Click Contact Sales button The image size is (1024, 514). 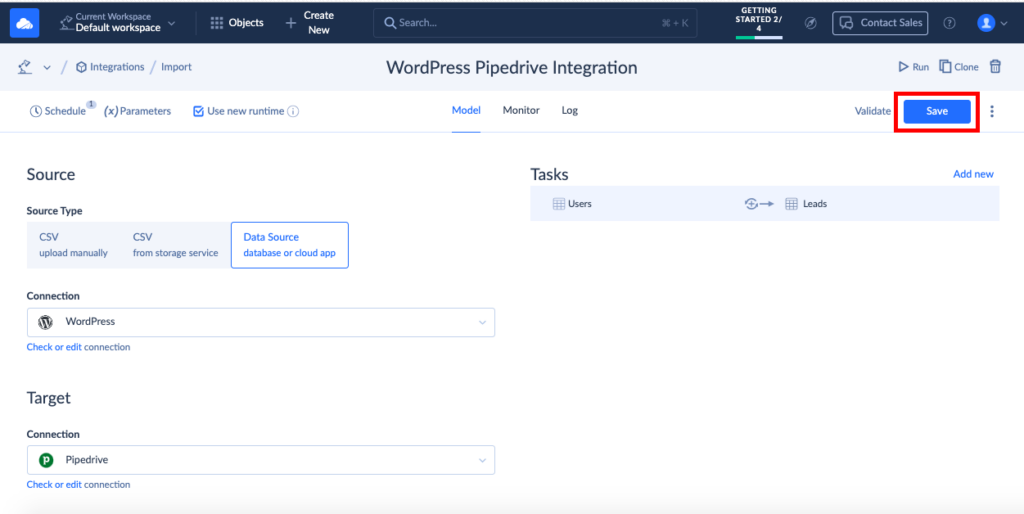(880, 23)
